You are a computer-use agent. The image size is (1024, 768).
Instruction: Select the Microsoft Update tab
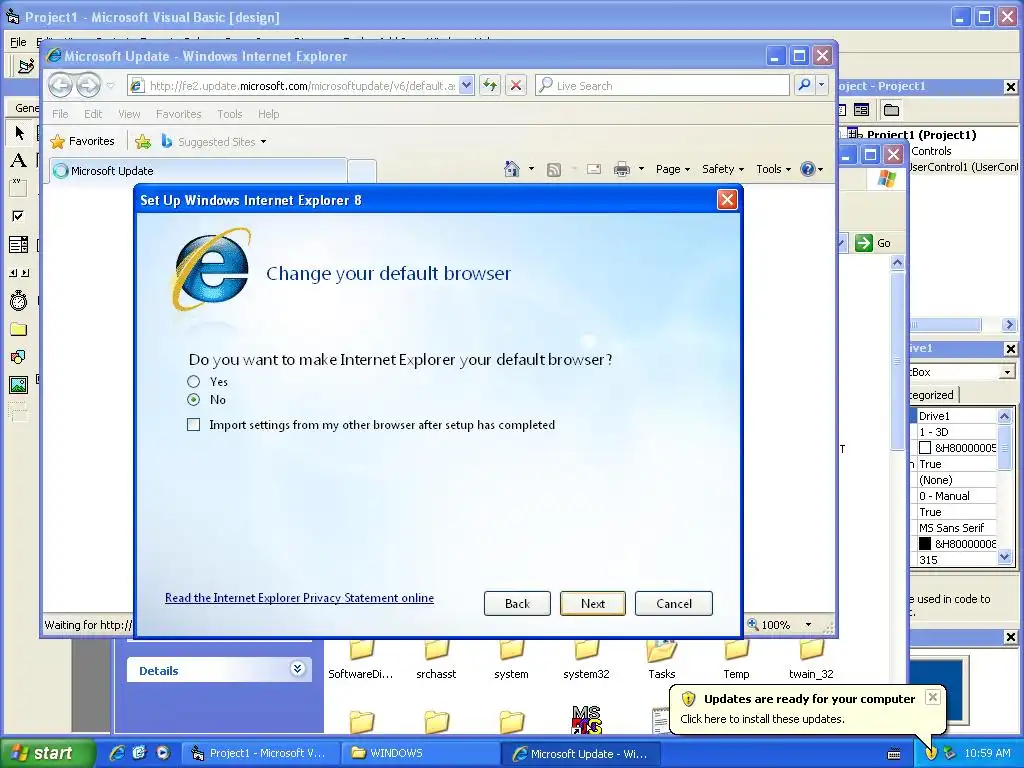point(198,171)
